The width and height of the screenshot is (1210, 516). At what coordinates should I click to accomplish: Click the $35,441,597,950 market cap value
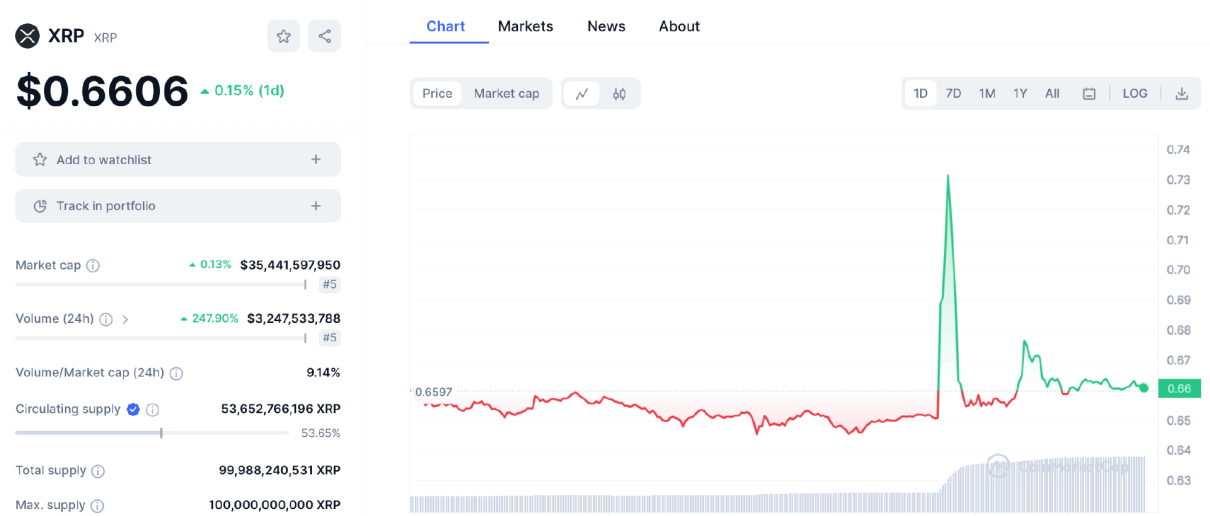point(290,265)
